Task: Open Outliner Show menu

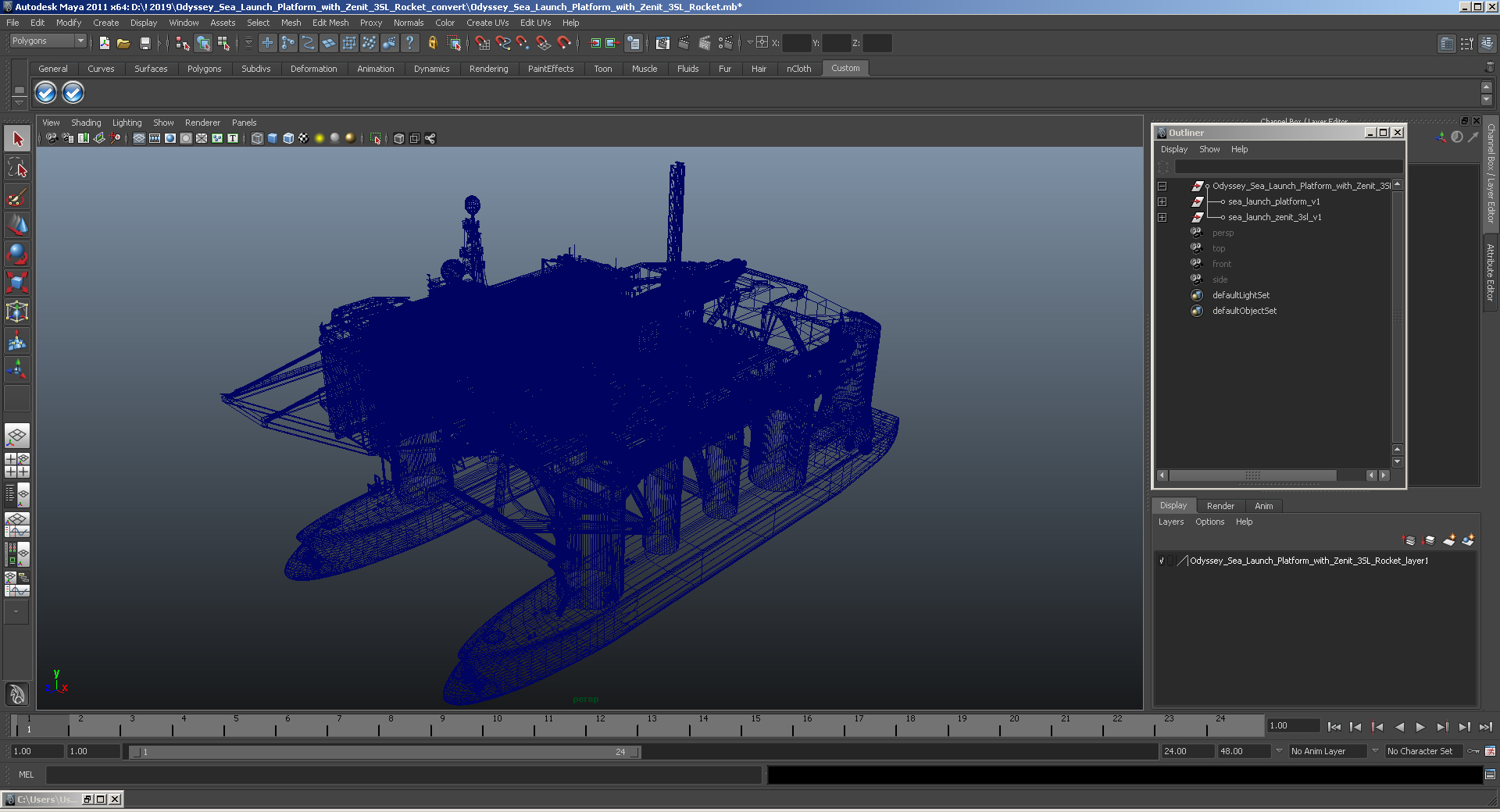Action: (1209, 149)
